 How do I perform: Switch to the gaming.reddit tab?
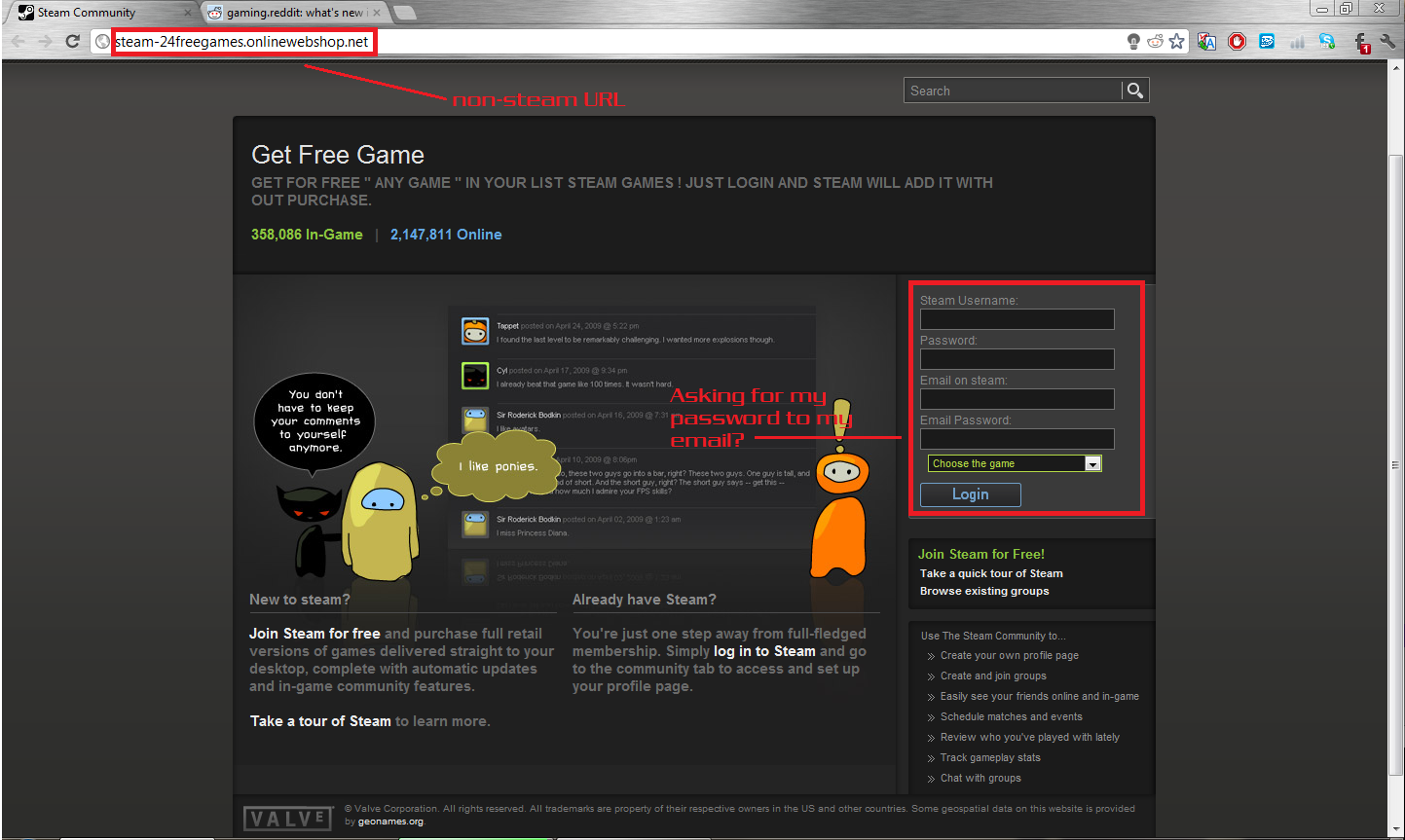click(294, 13)
